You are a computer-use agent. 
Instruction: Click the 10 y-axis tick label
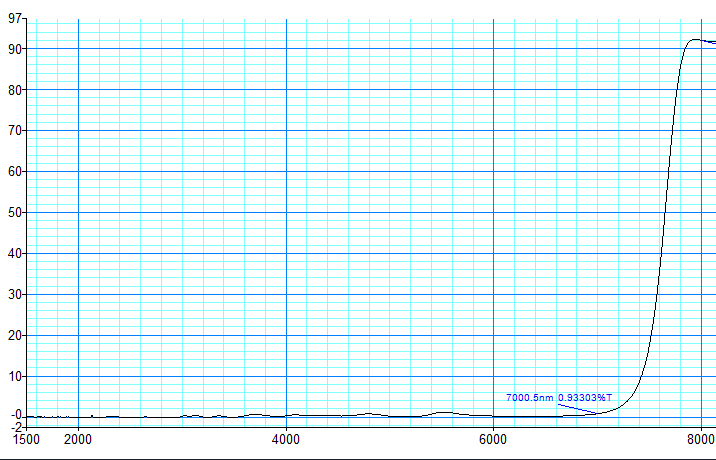(x=14, y=376)
